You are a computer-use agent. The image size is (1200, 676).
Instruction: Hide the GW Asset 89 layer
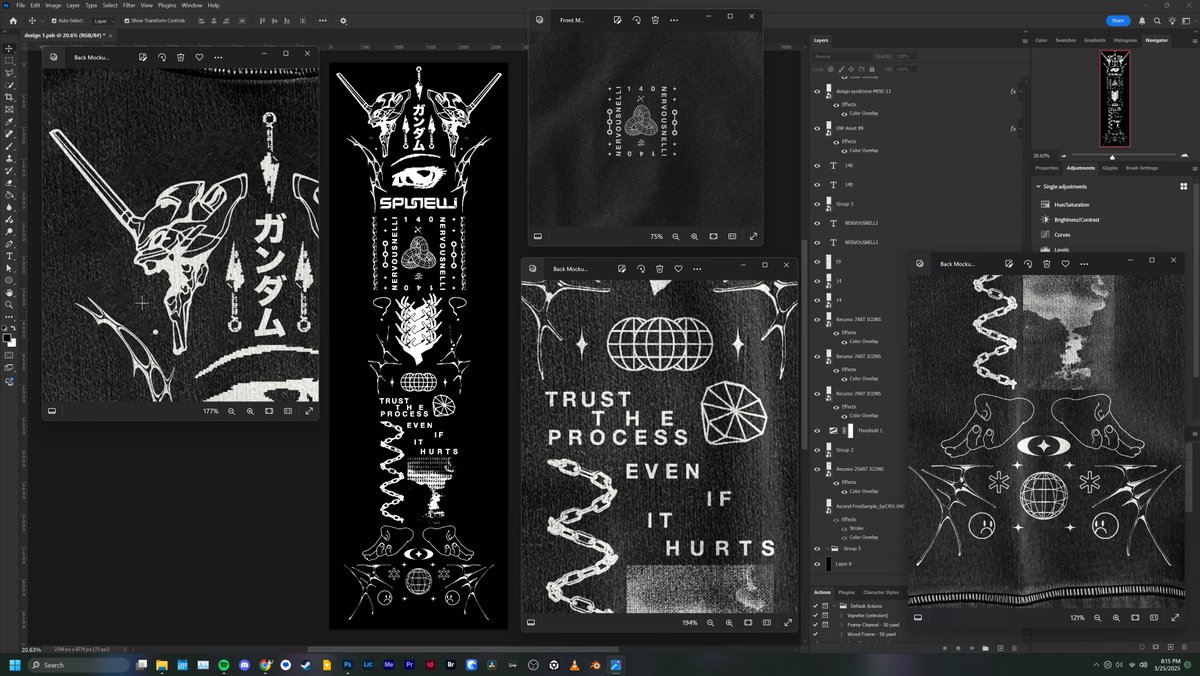click(x=816, y=128)
